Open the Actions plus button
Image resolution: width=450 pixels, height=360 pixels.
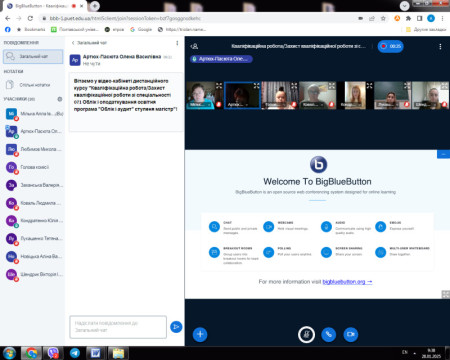[x=200, y=334]
